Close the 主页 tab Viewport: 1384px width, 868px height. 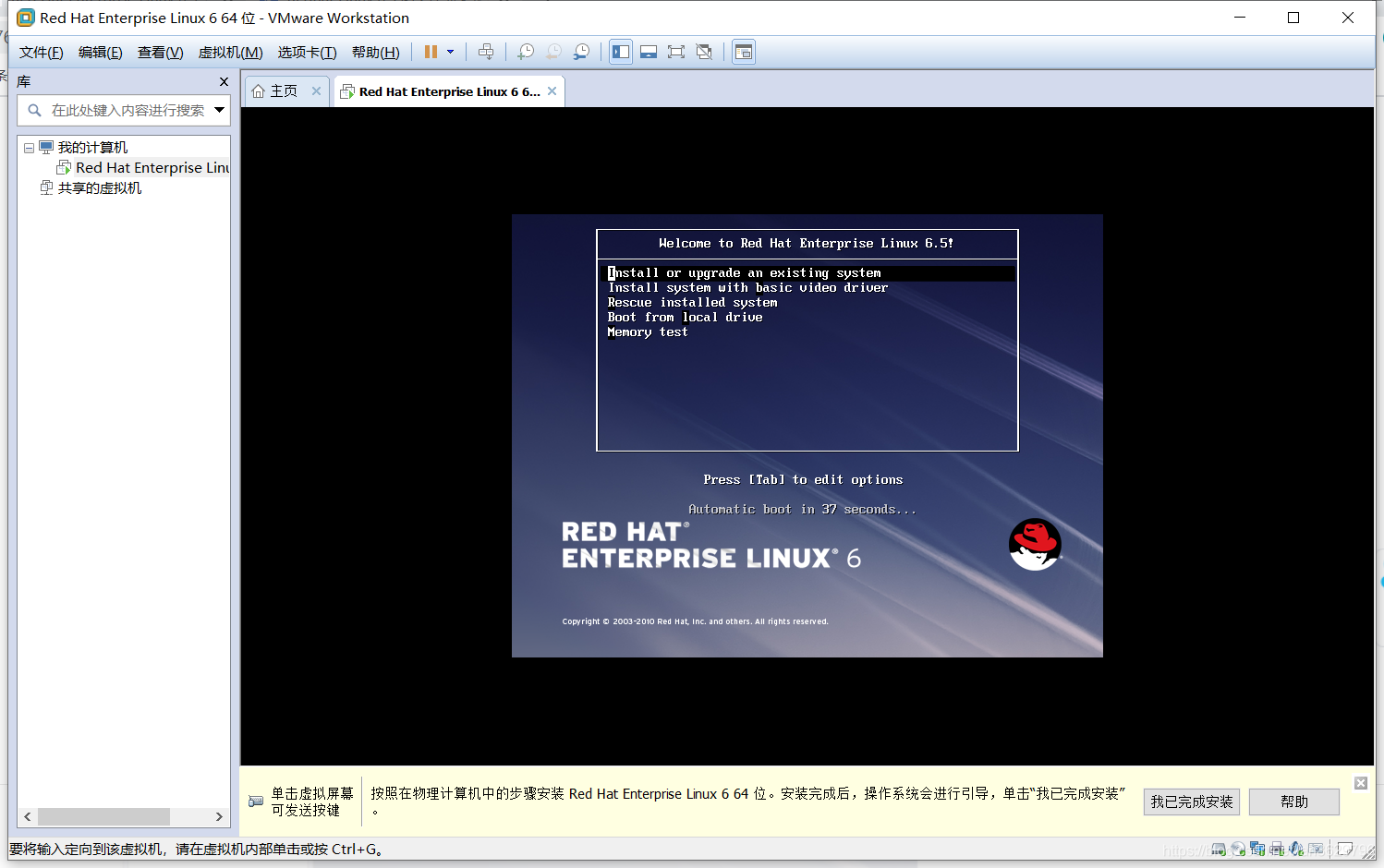pyautogui.click(x=316, y=90)
